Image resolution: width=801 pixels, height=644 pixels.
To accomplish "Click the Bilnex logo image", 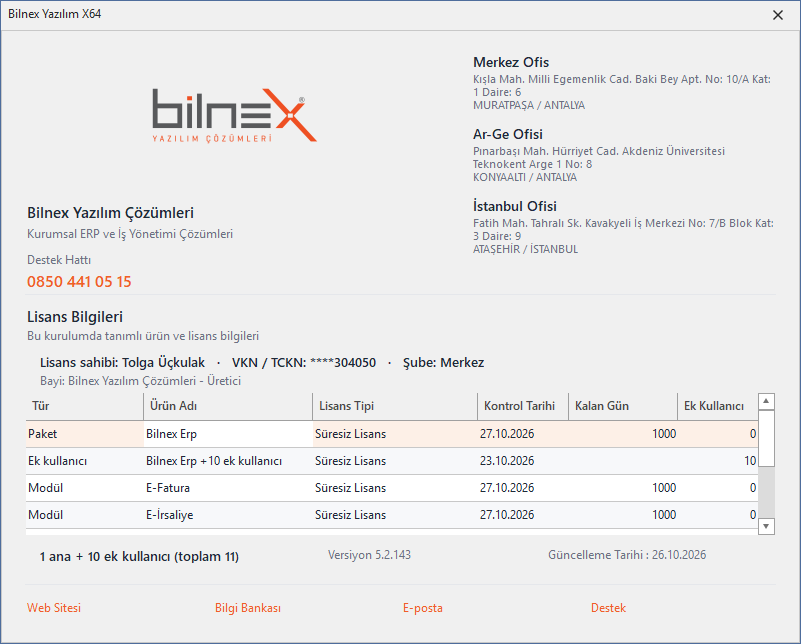I will (x=234, y=115).
